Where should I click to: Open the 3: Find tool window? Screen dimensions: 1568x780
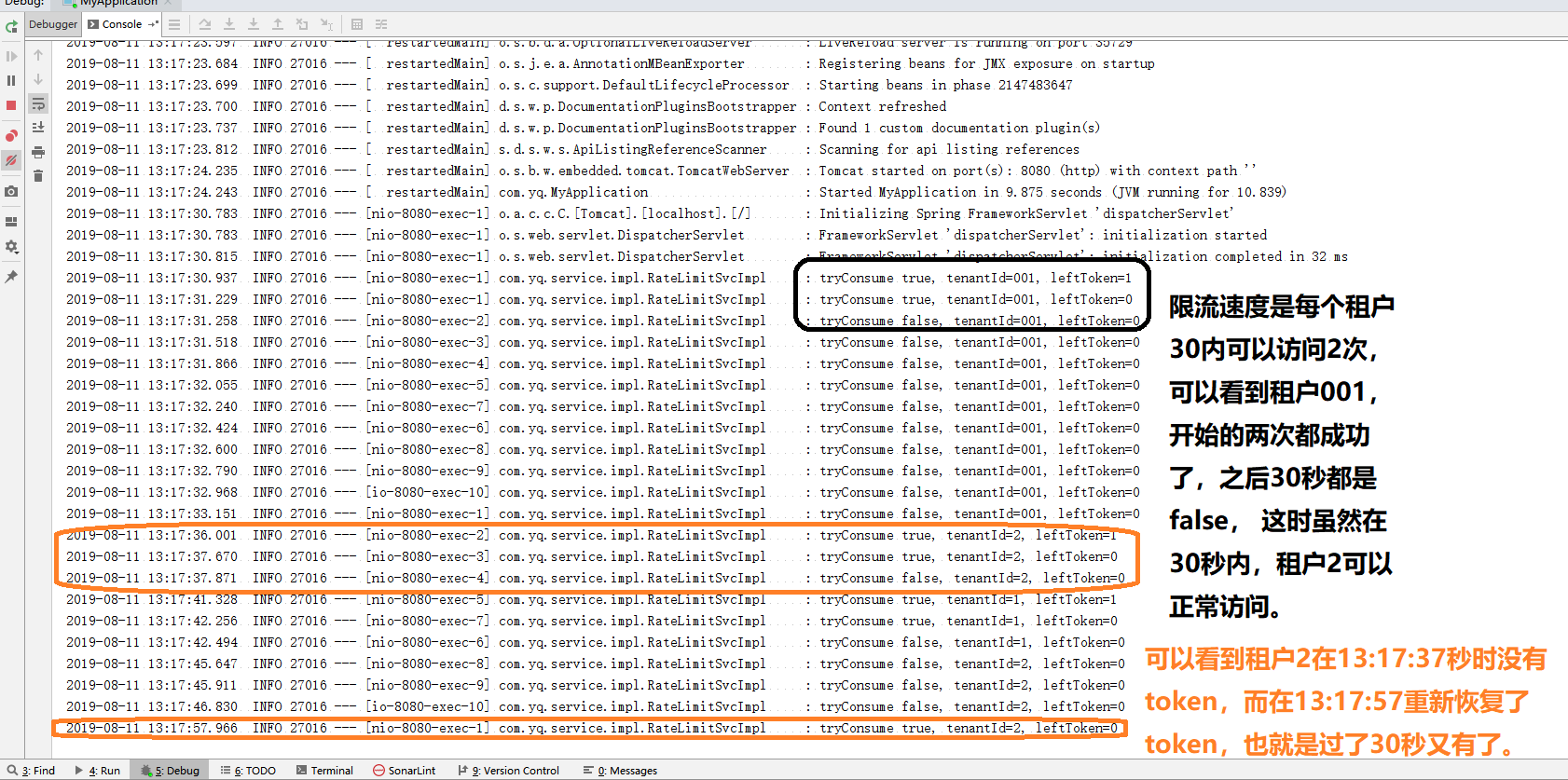tap(32, 771)
